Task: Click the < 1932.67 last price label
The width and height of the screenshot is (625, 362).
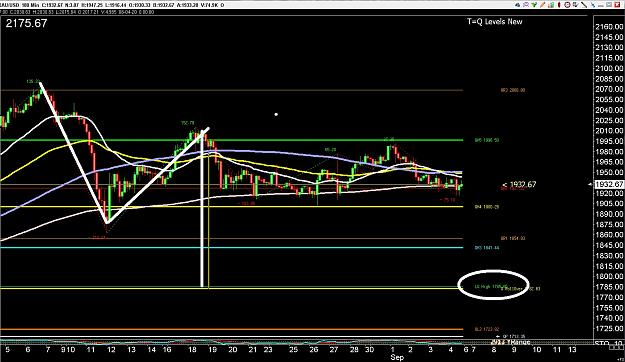Action: click(519, 184)
